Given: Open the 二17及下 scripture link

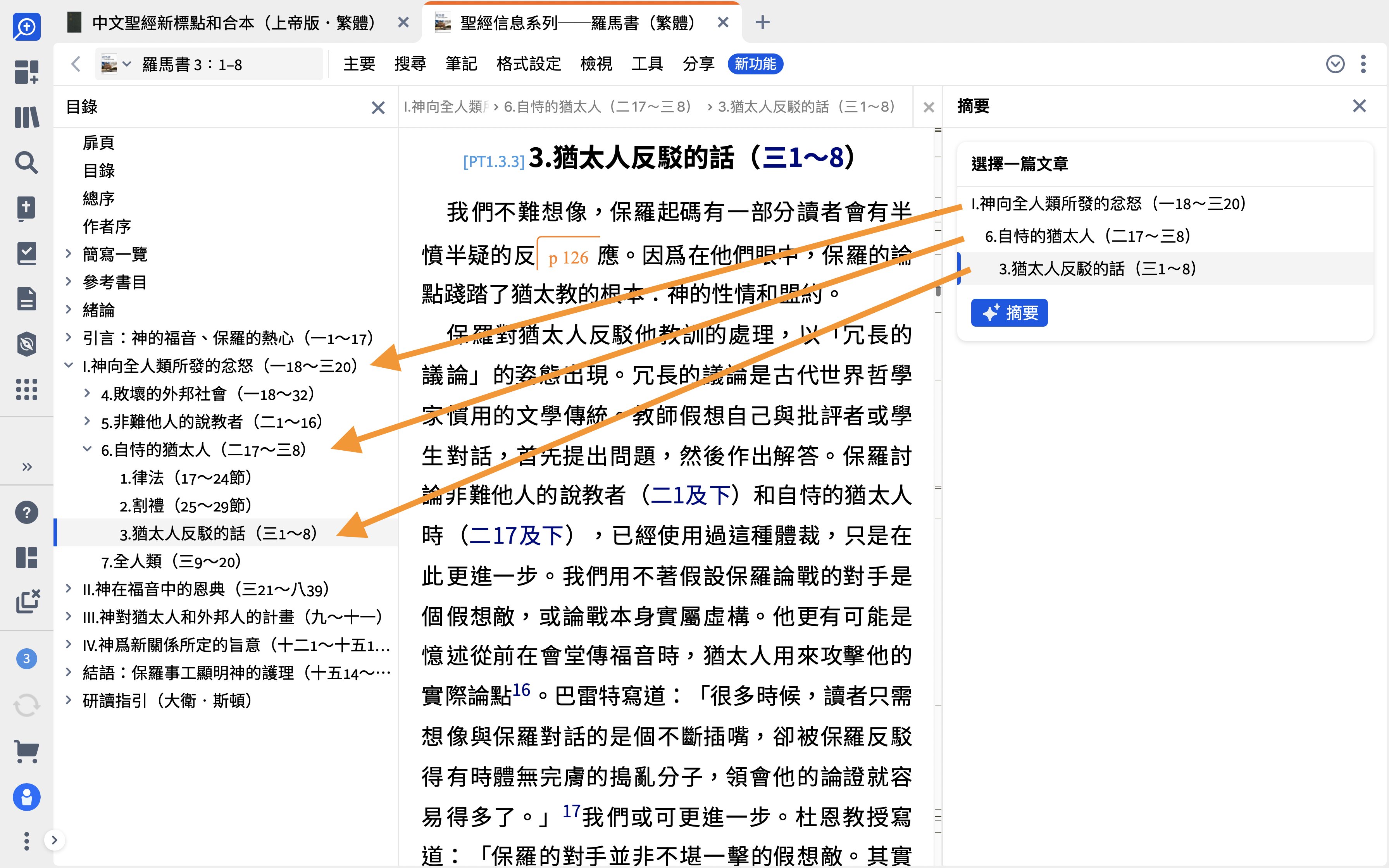Looking at the screenshot, I should 516,536.
